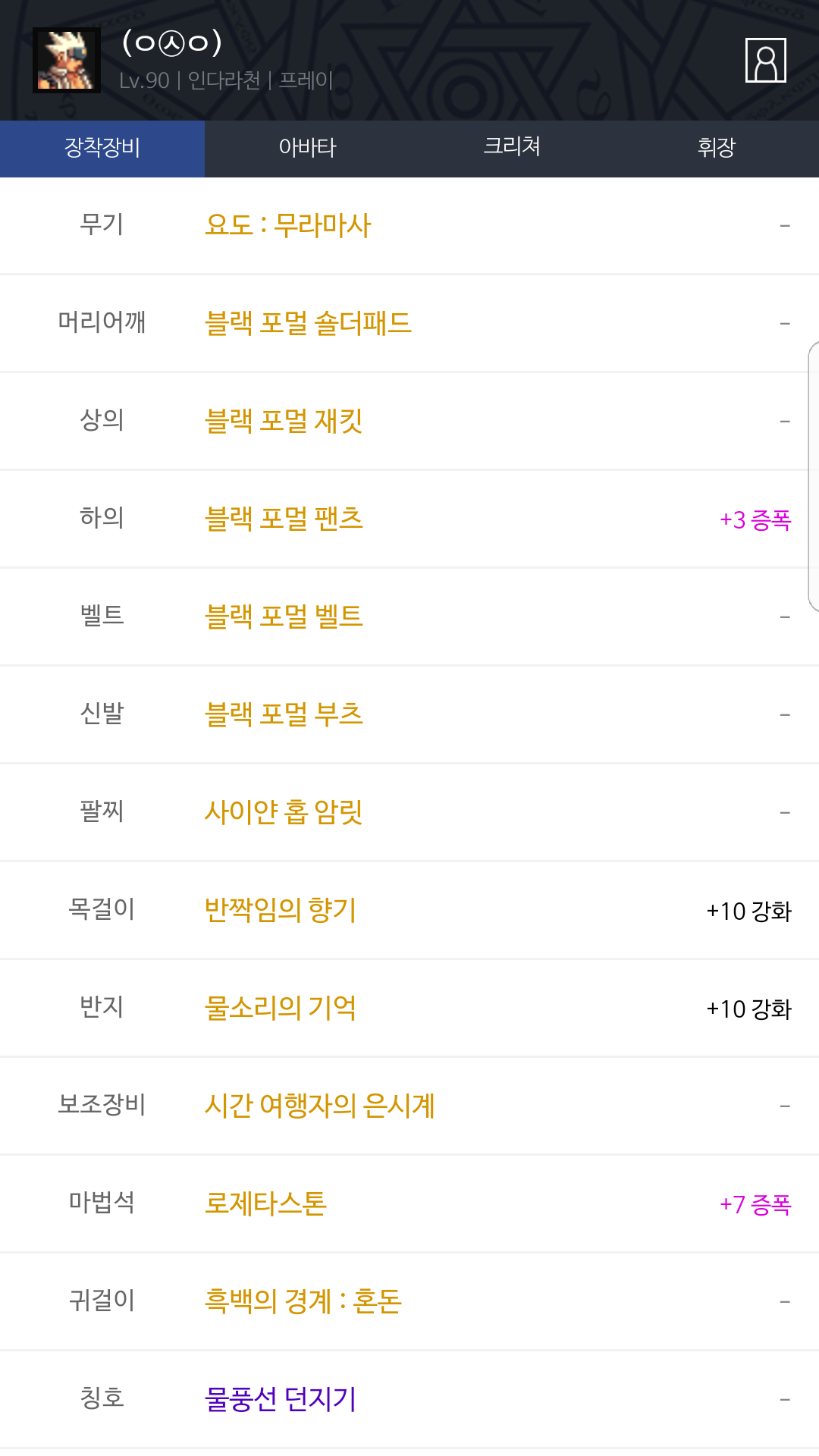
Task: Select the 장착장비 tab
Action: point(102,148)
